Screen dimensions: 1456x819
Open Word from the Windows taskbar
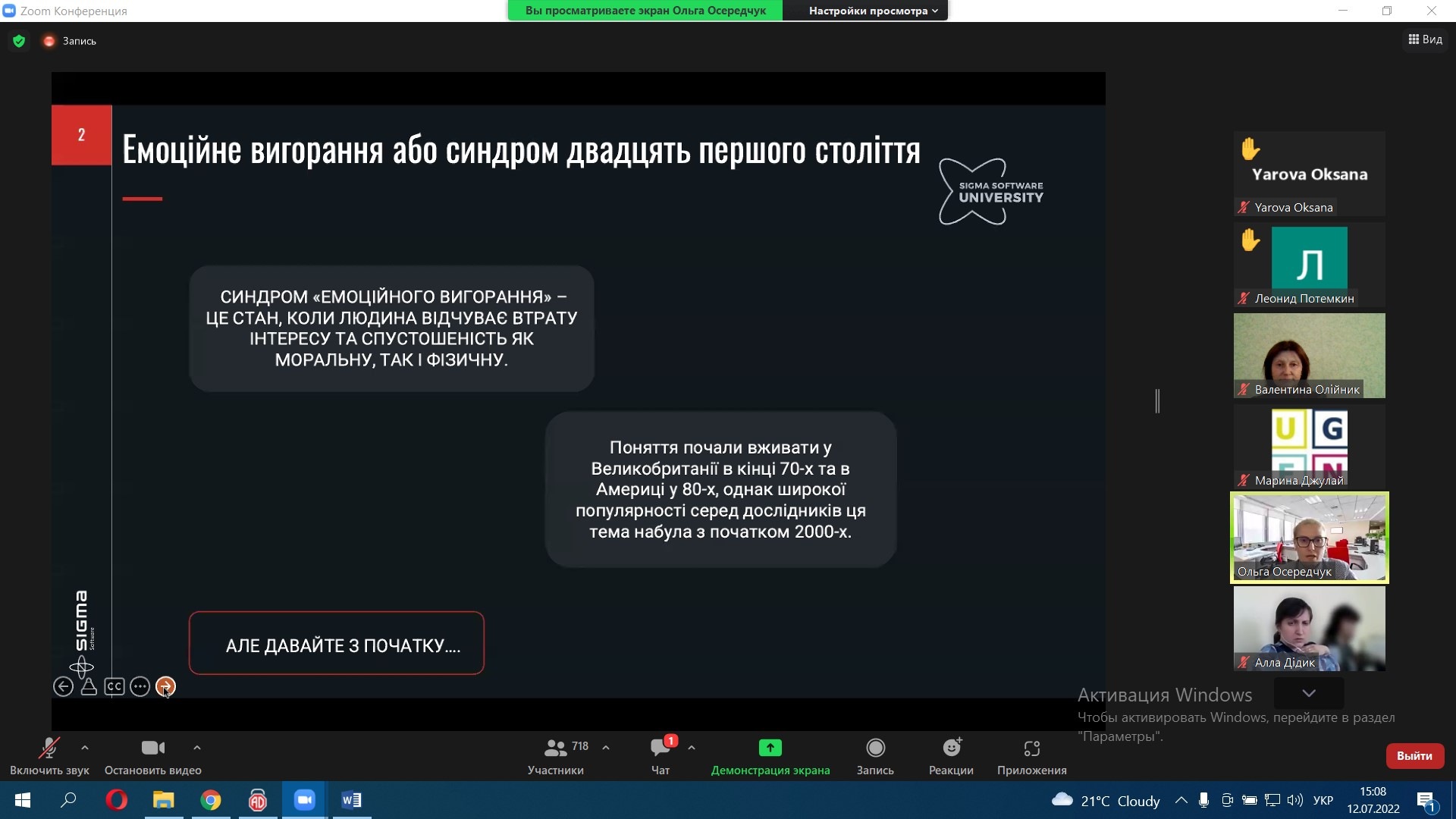(x=351, y=800)
